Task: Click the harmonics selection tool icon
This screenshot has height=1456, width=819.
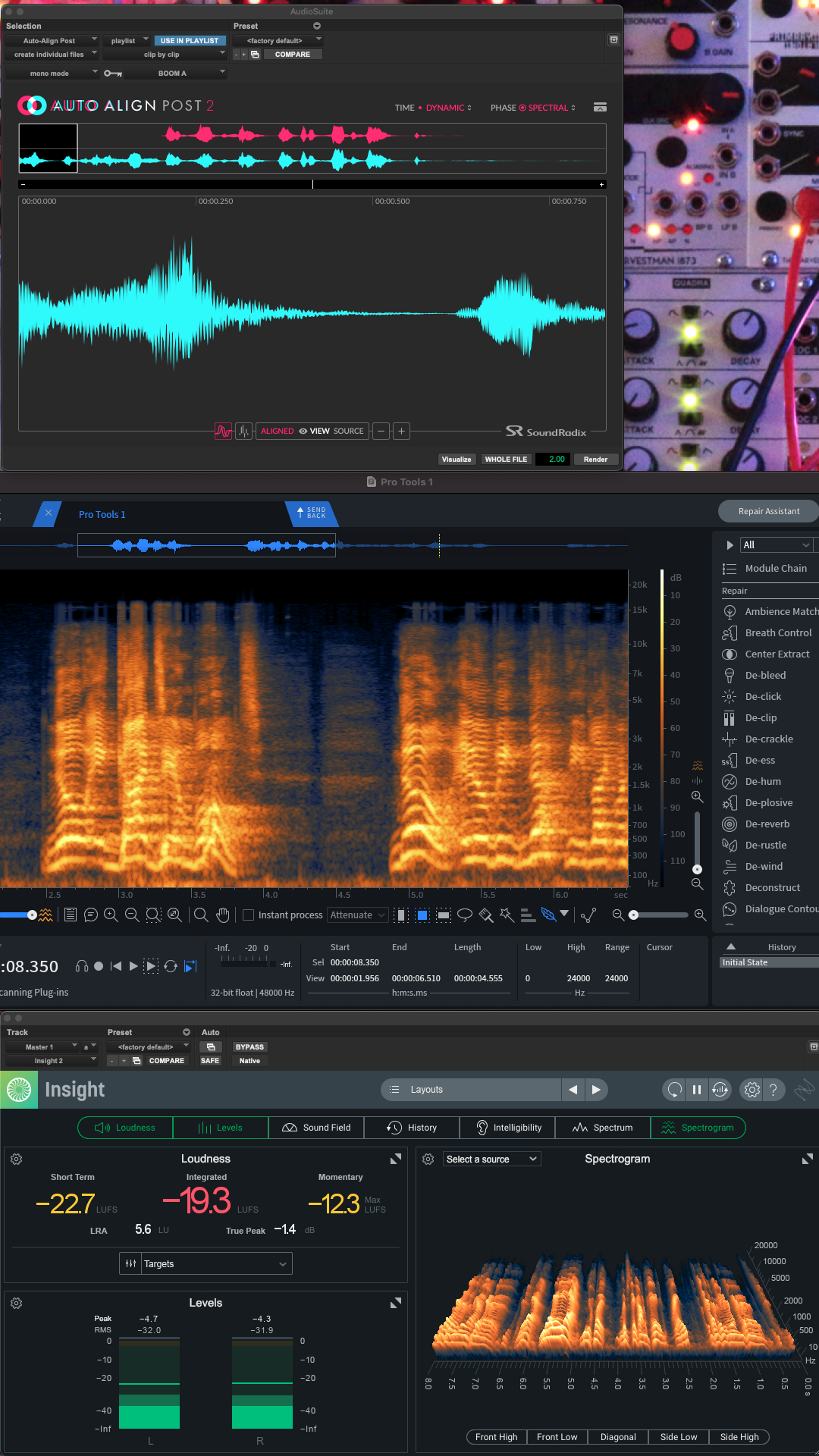Action: 528,915
